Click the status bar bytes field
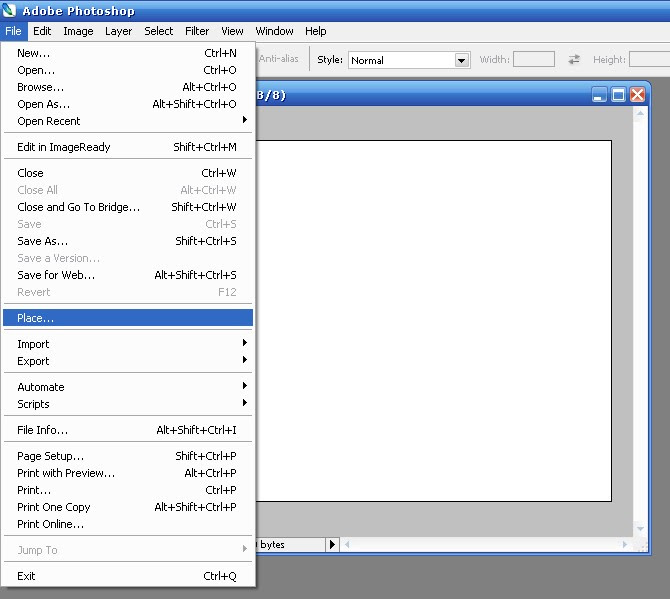The image size is (670, 599). pos(290,545)
